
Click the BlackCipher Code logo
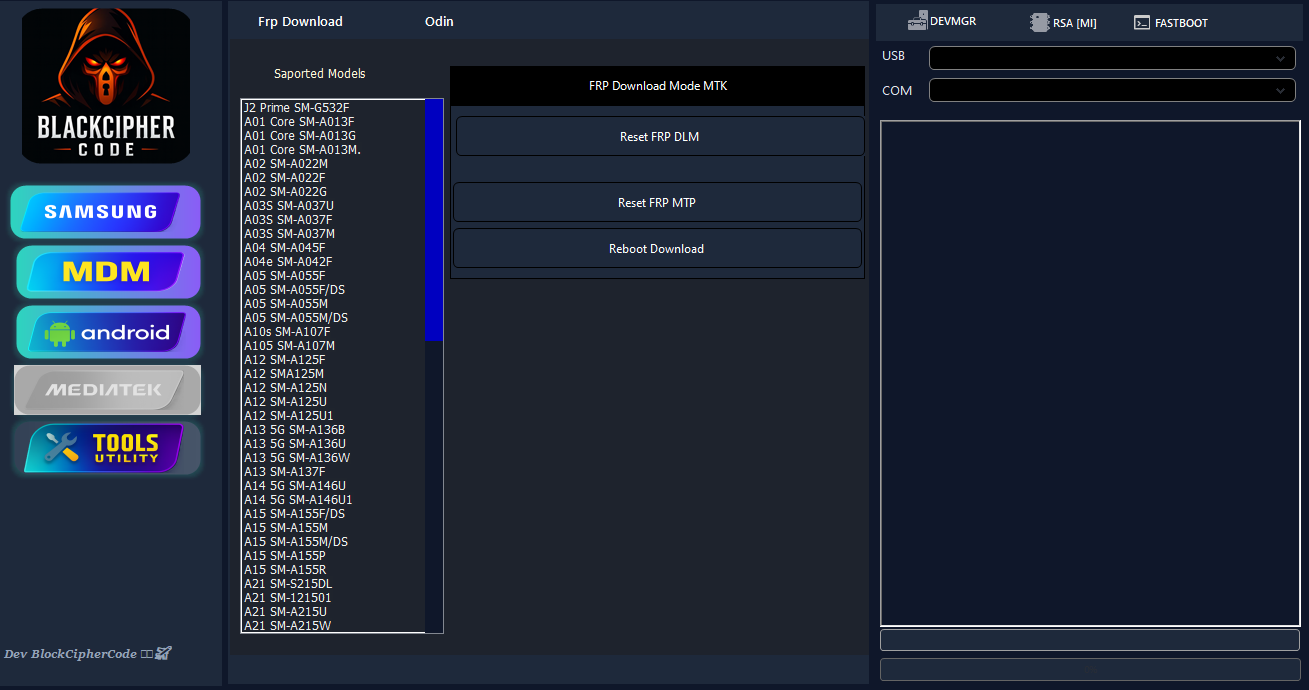coord(106,86)
